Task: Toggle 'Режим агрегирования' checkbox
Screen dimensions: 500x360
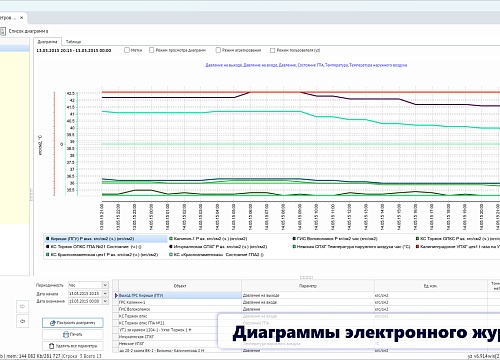Action: coord(218,50)
